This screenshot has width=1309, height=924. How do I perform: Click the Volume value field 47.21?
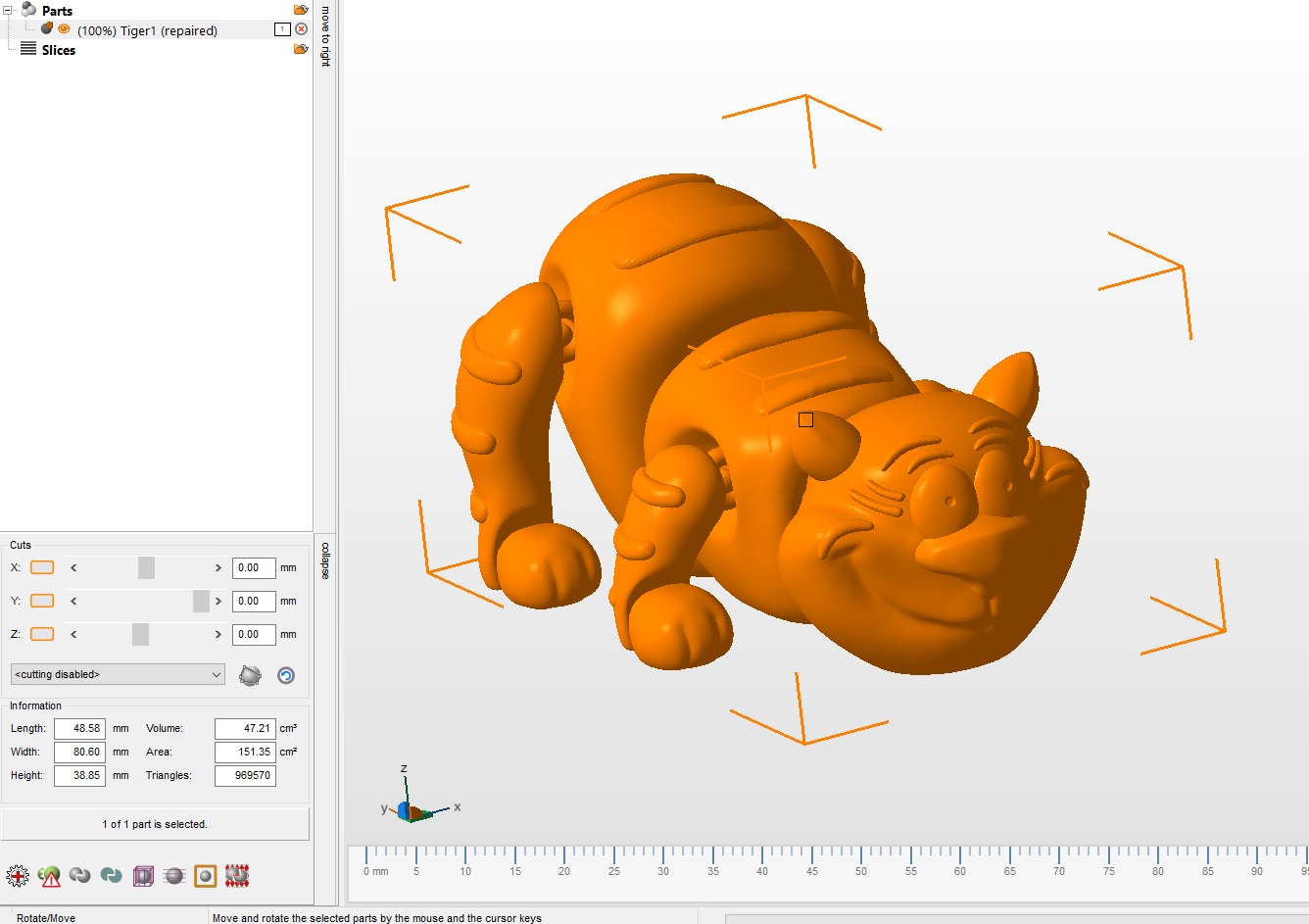(x=245, y=728)
